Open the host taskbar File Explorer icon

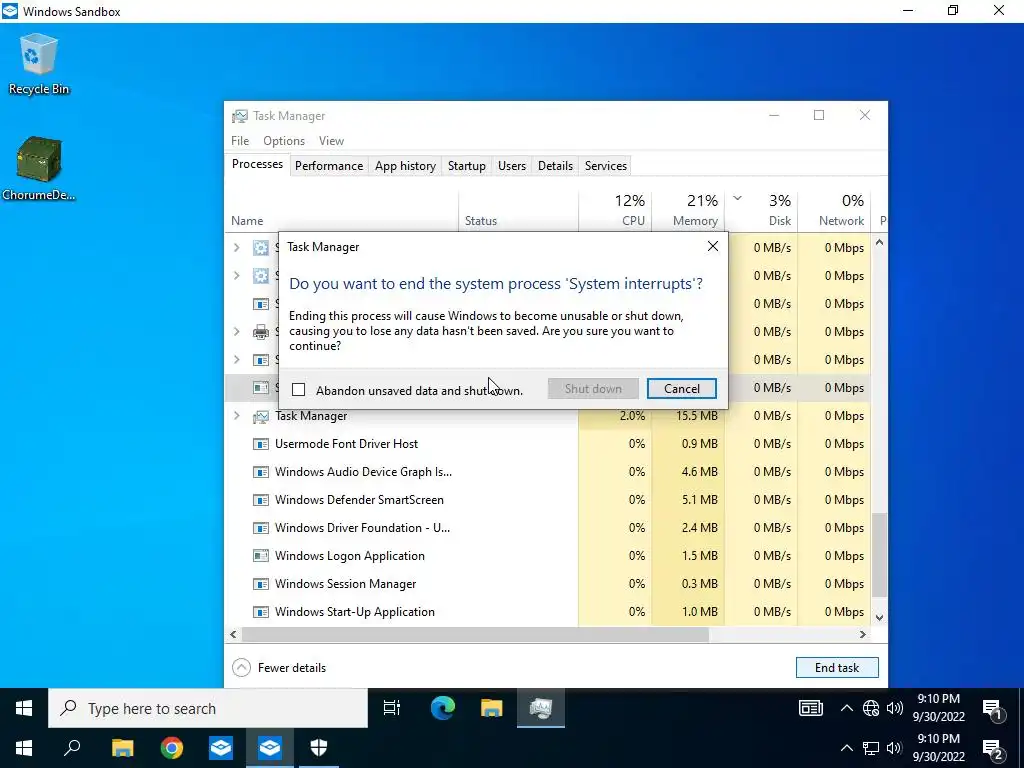tap(122, 748)
